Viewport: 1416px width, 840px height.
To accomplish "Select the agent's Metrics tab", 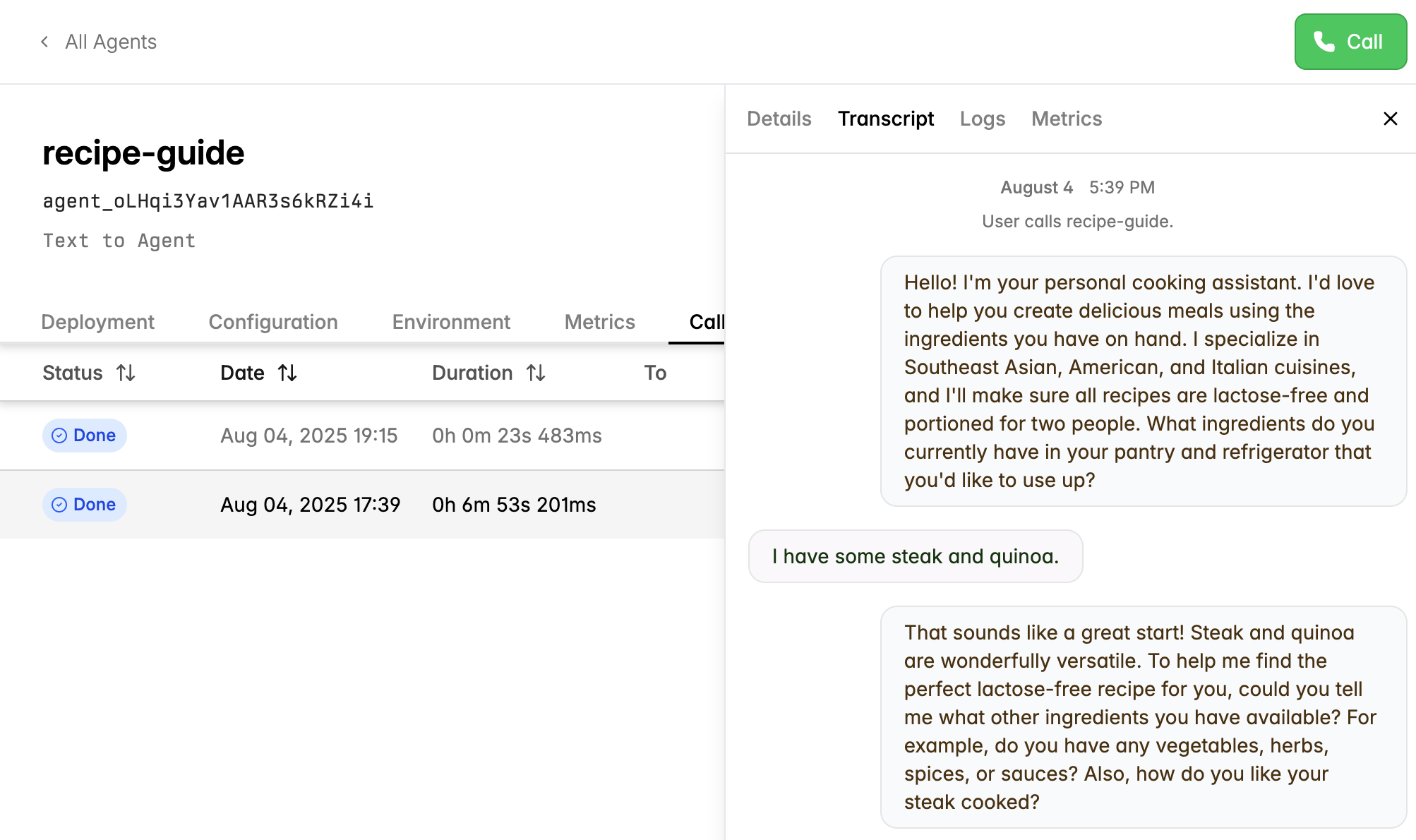I will 599,322.
